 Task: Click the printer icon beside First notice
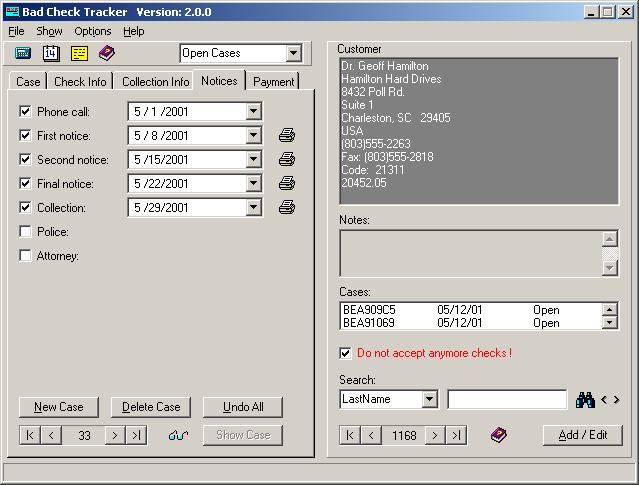pyautogui.click(x=287, y=136)
